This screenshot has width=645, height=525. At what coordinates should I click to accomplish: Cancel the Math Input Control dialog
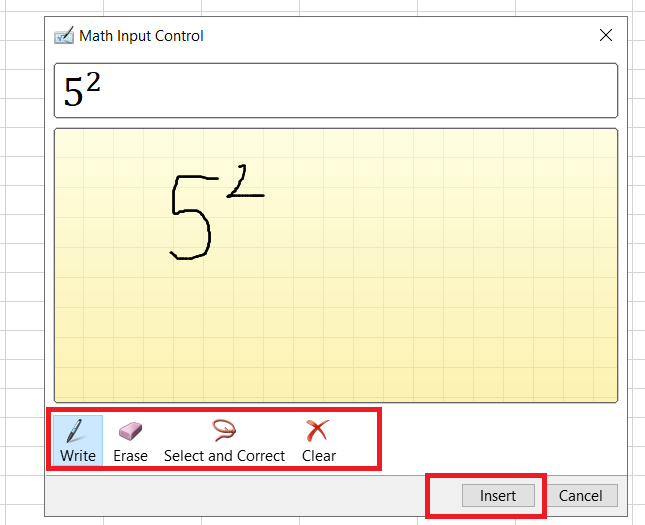click(580, 495)
